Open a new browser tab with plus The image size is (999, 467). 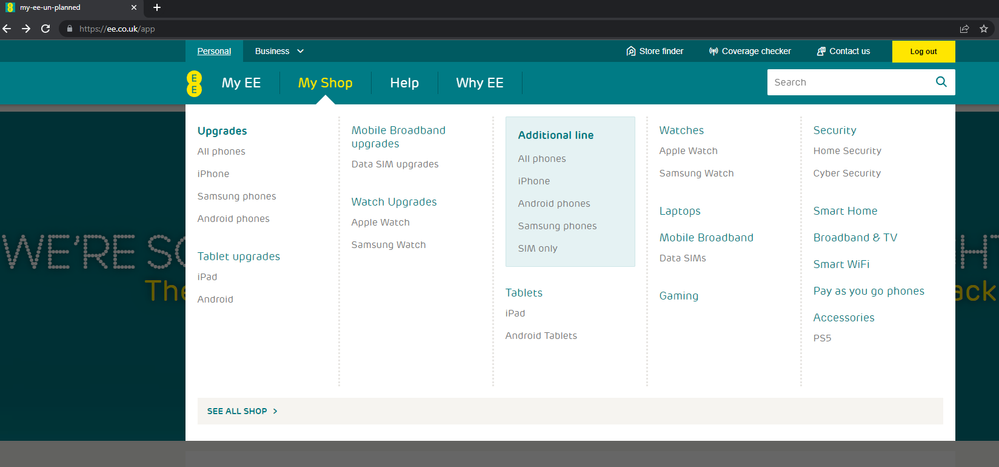pos(157,8)
